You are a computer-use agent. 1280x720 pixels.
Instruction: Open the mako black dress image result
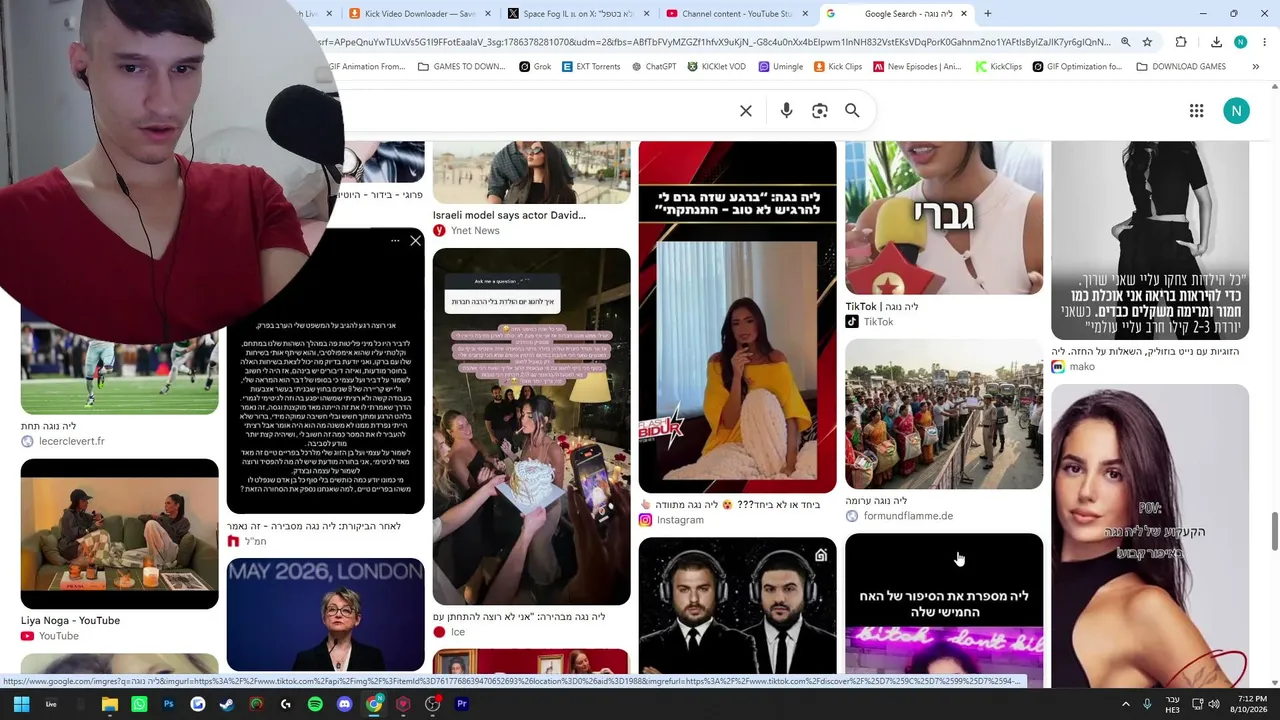click(1150, 240)
